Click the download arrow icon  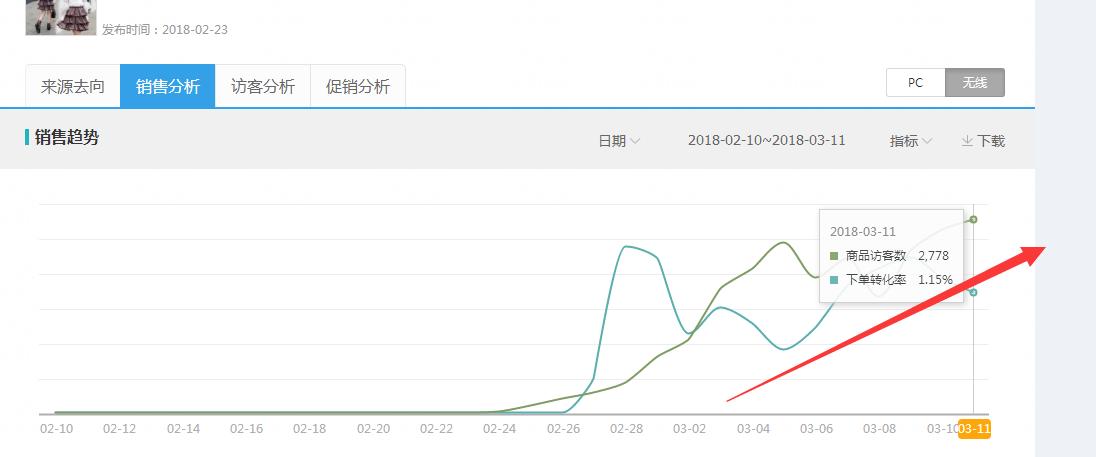[x=967, y=141]
